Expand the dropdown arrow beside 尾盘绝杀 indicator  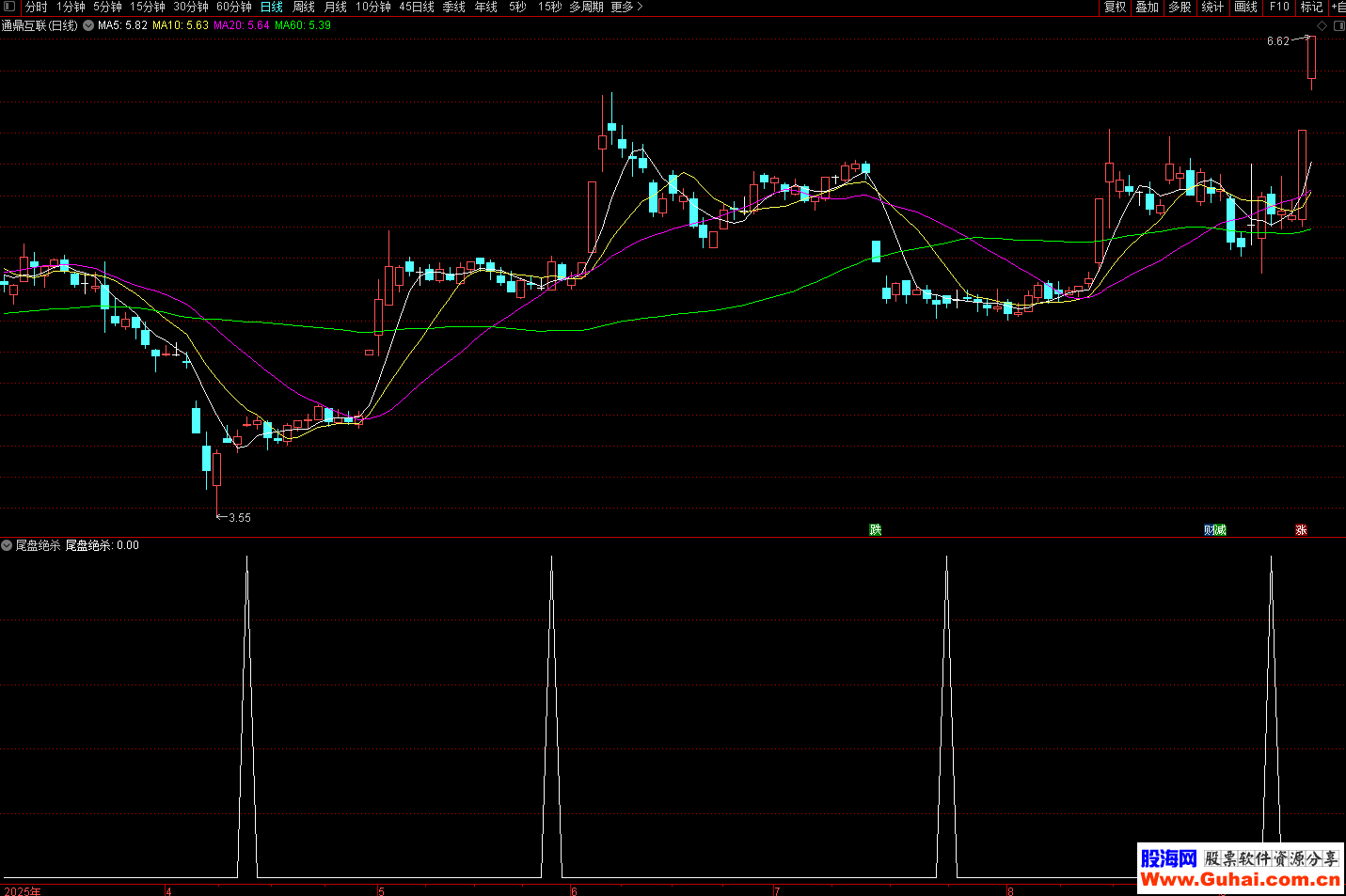[x=7, y=545]
